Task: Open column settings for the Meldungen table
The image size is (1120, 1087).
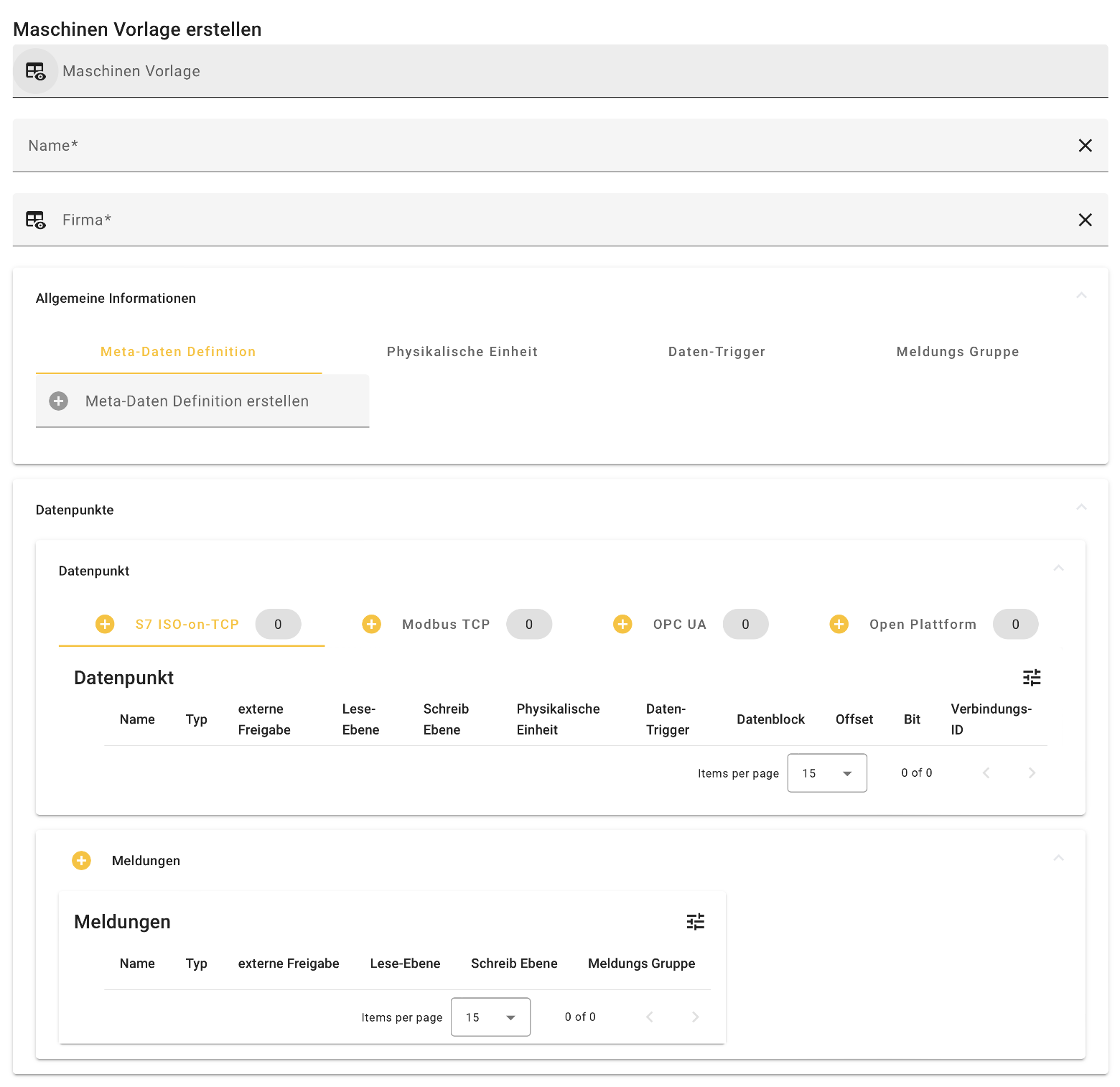Action: (695, 921)
